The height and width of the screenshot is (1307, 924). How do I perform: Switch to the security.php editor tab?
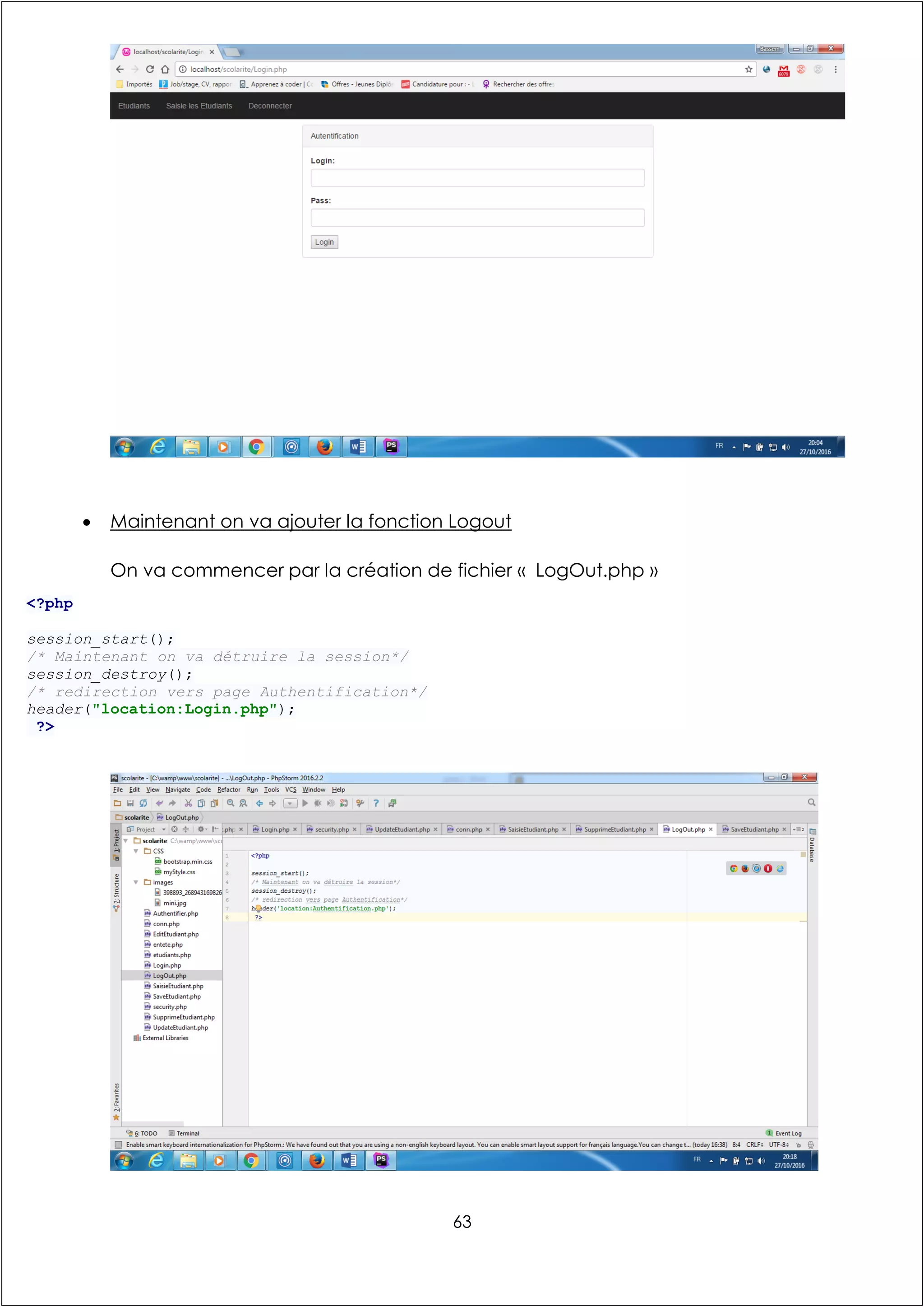click(332, 830)
